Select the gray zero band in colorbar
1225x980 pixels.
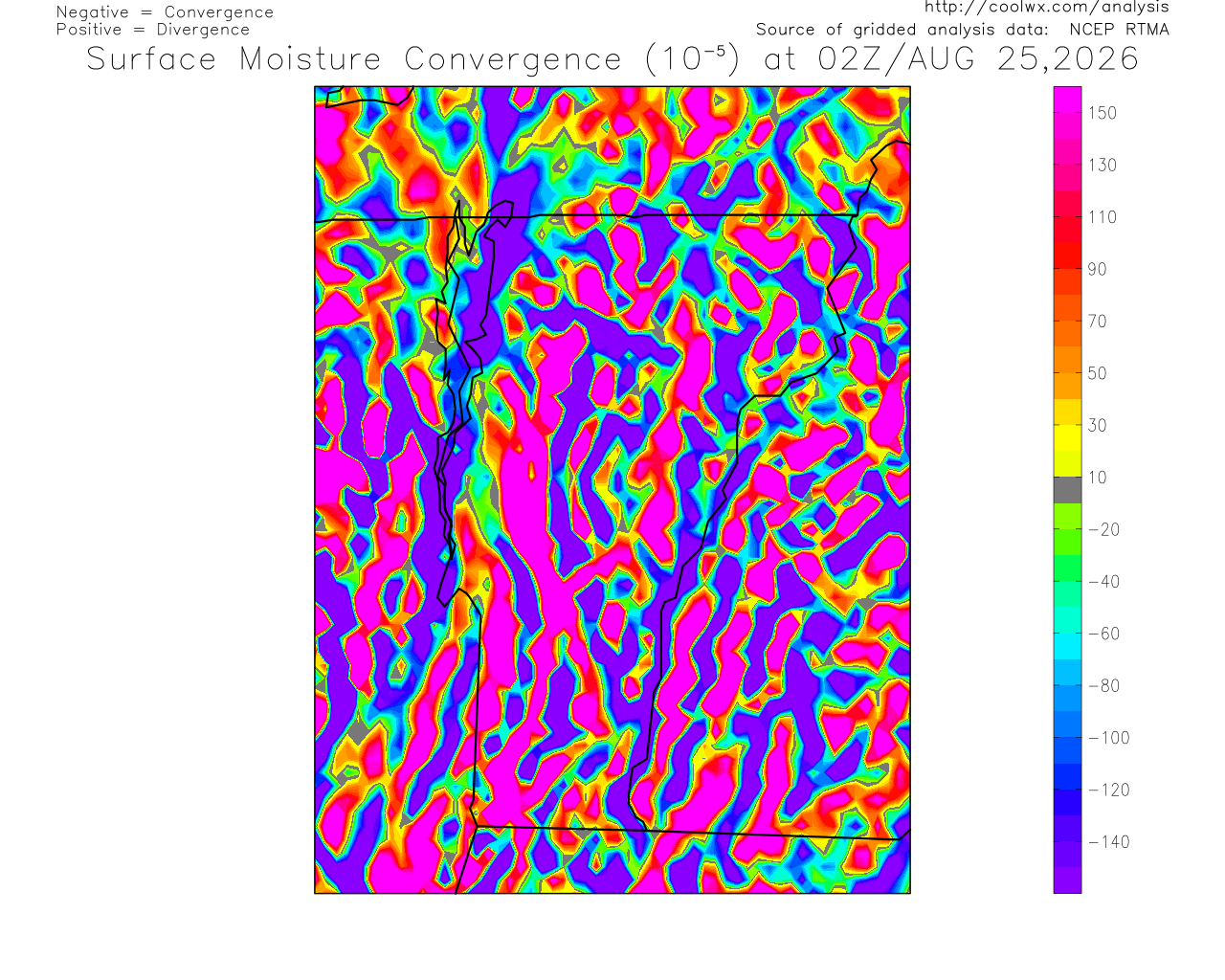point(1067,490)
